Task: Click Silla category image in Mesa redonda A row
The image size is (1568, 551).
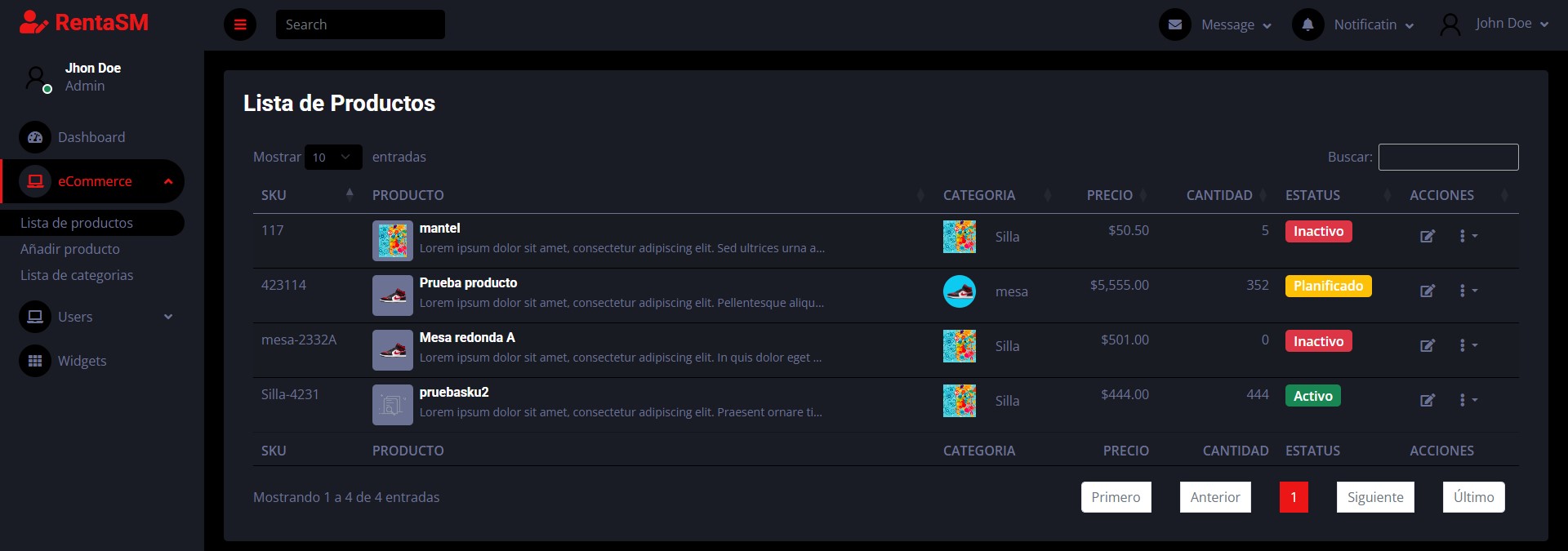Action: (960, 346)
